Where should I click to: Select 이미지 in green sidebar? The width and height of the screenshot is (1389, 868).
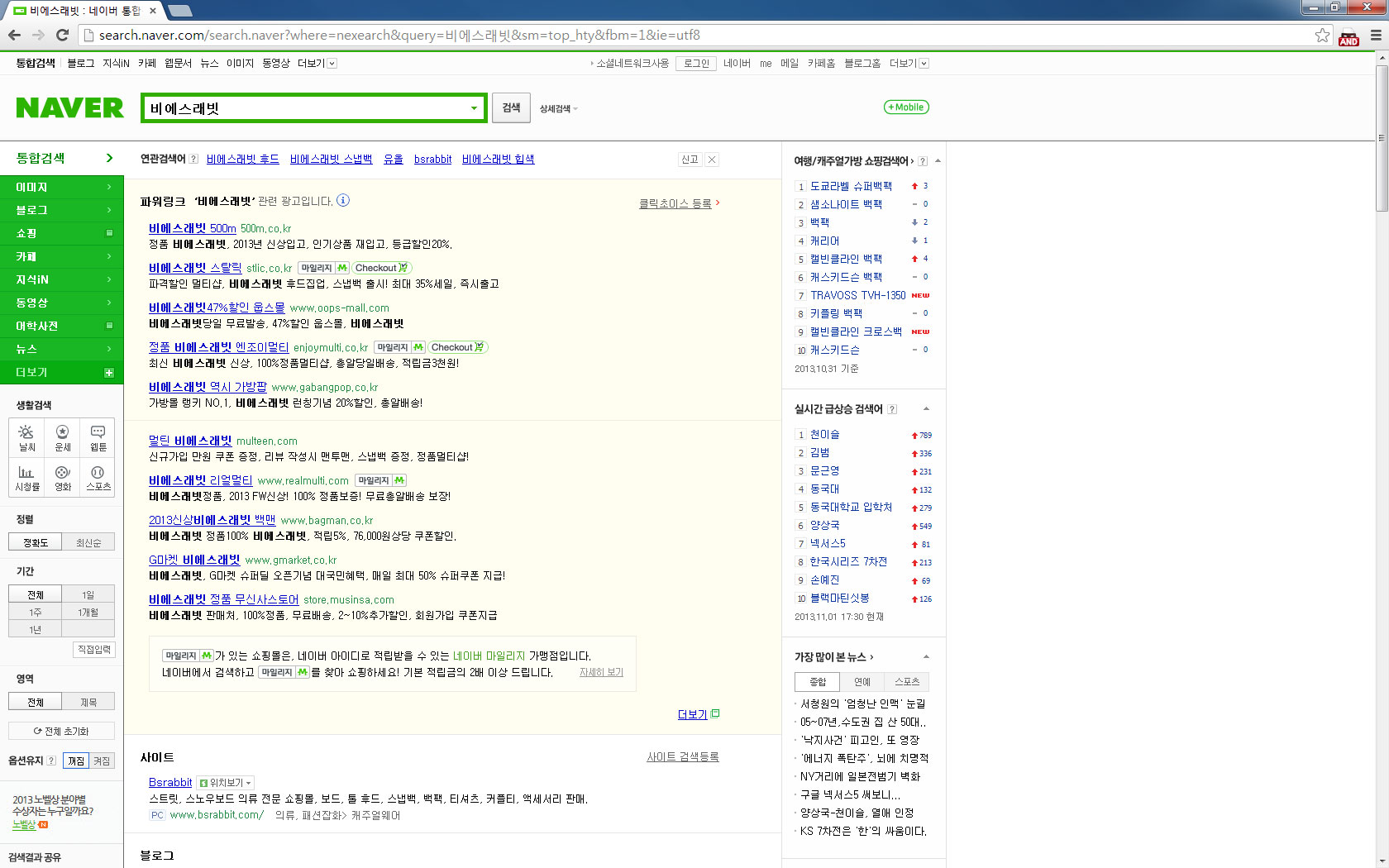click(62, 187)
